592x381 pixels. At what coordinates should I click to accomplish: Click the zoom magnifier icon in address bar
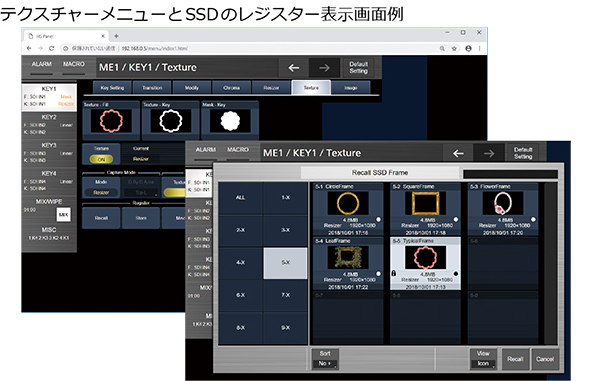[x=442, y=48]
